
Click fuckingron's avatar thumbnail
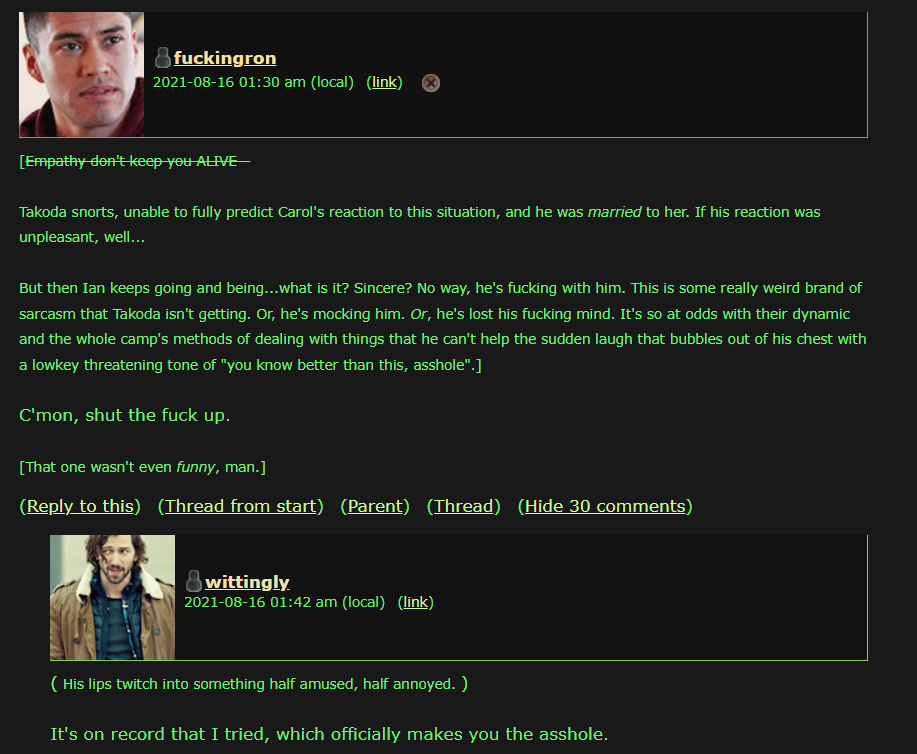(x=81, y=75)
